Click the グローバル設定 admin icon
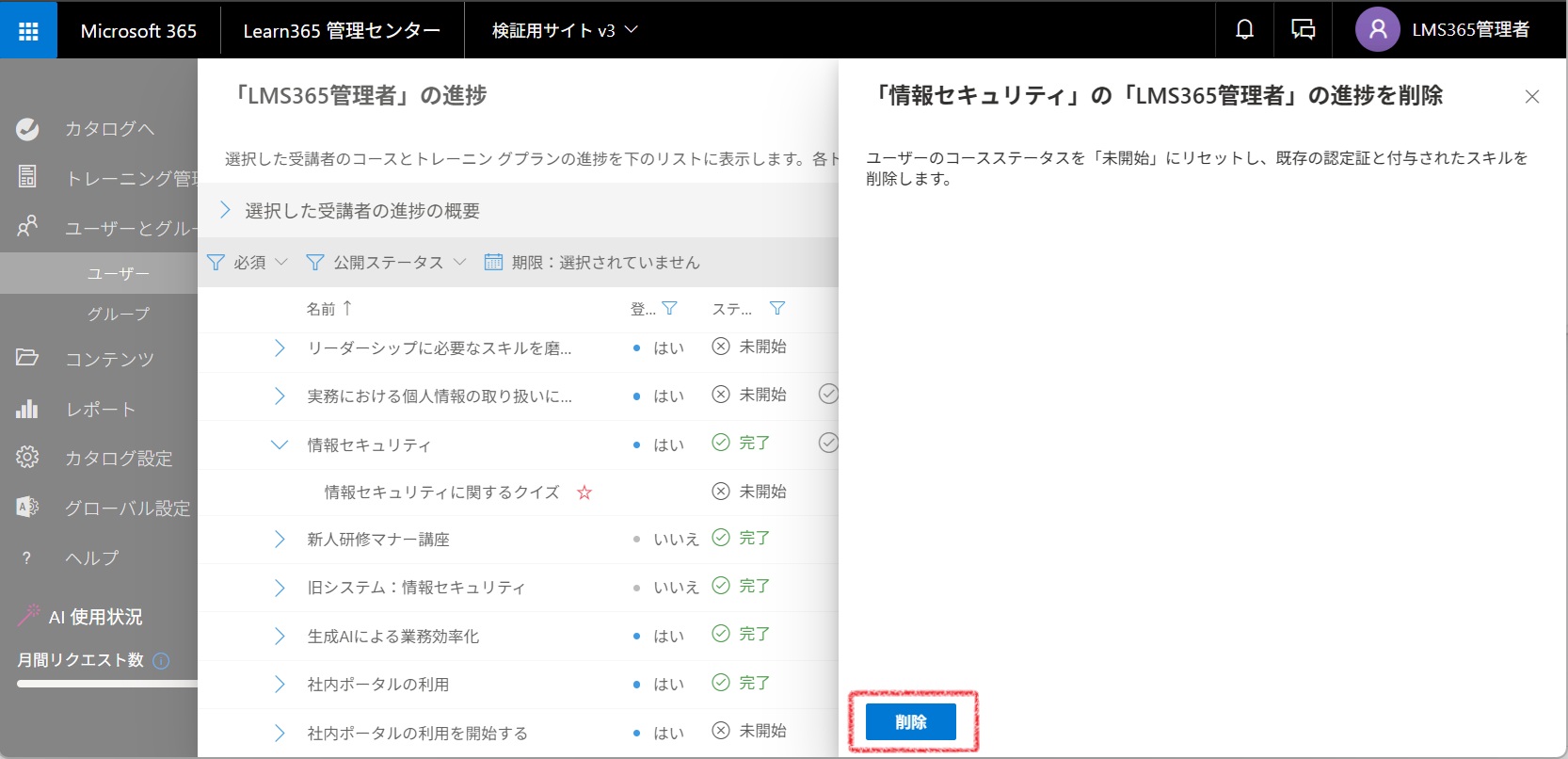Image resolution: width=1568 pixels, height=759 pixels. pos(27,507)
